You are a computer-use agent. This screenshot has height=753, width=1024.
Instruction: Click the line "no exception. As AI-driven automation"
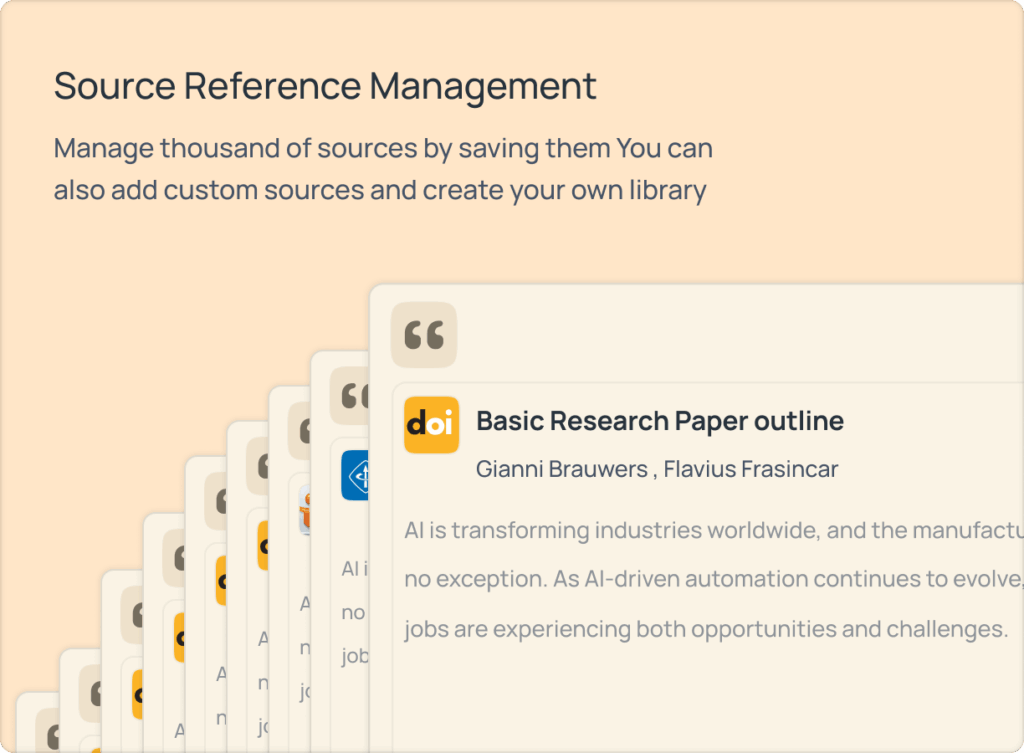pos(714,579)
